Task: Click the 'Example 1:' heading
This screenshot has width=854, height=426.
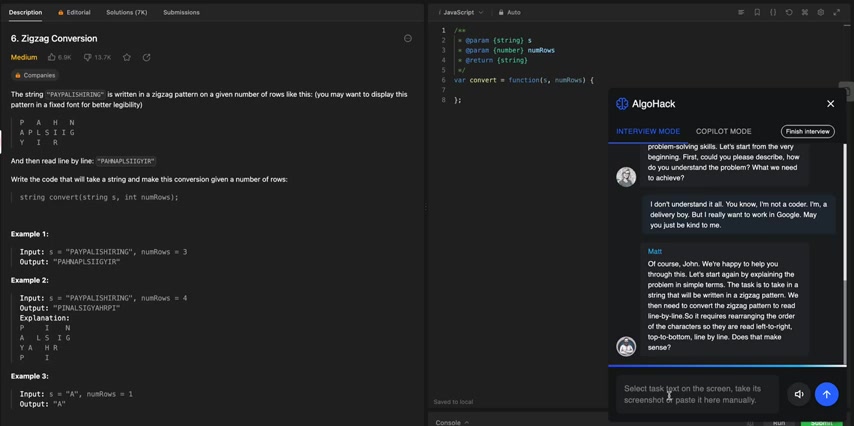Action: [x=30, y=234]
